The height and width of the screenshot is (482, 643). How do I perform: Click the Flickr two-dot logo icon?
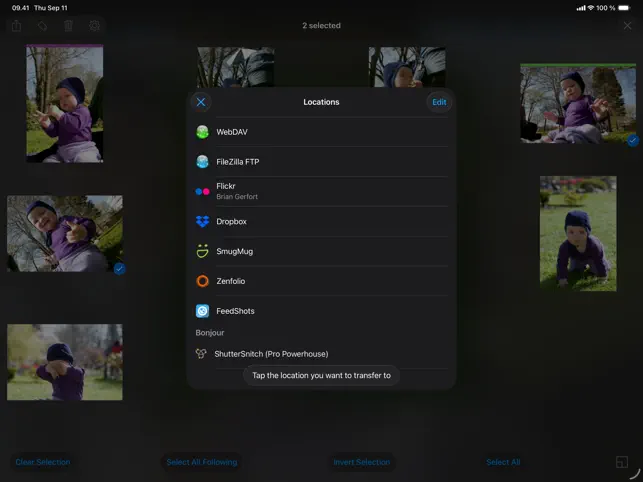(203, 192)
